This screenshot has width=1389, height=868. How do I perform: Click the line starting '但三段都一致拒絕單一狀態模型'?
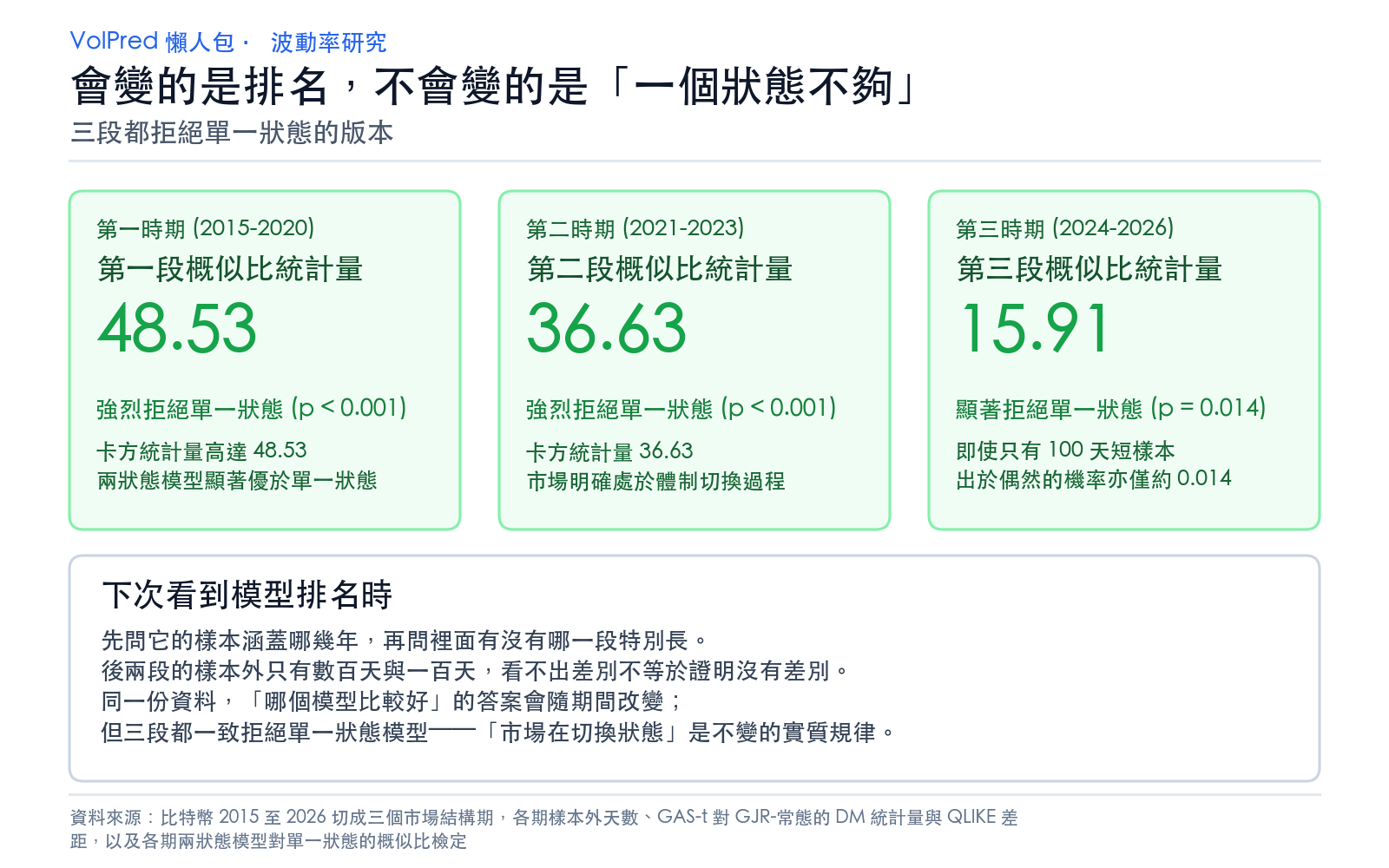point(498,733)
